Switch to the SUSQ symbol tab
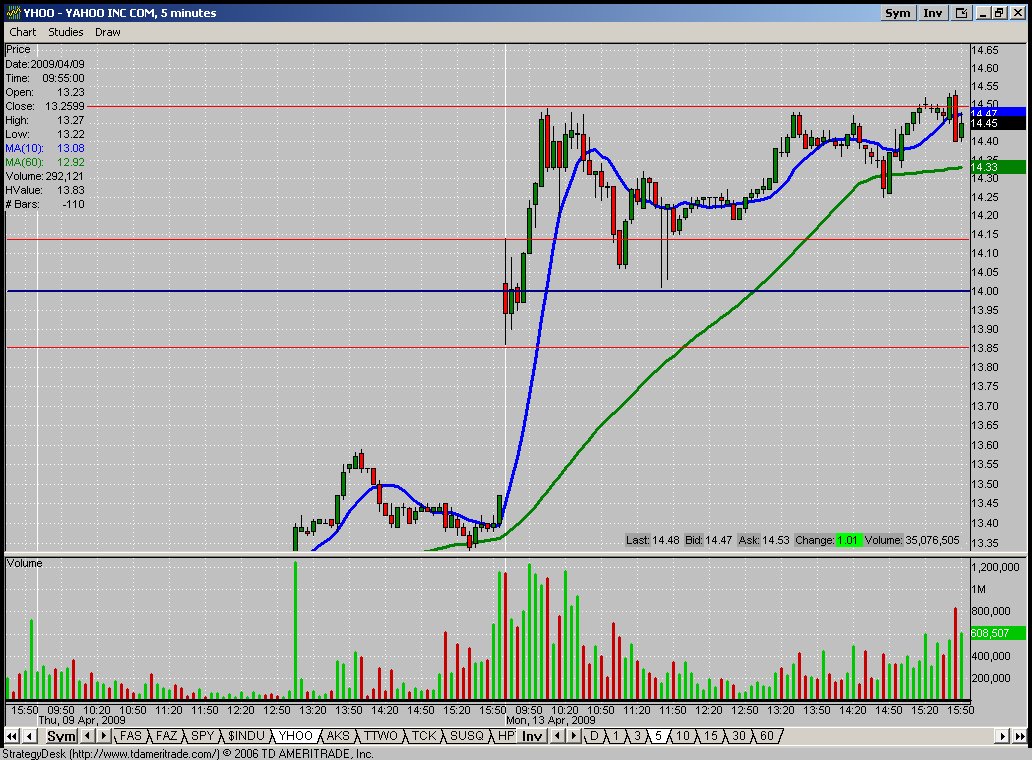The image size is (1032, 760). pos(467,736)
